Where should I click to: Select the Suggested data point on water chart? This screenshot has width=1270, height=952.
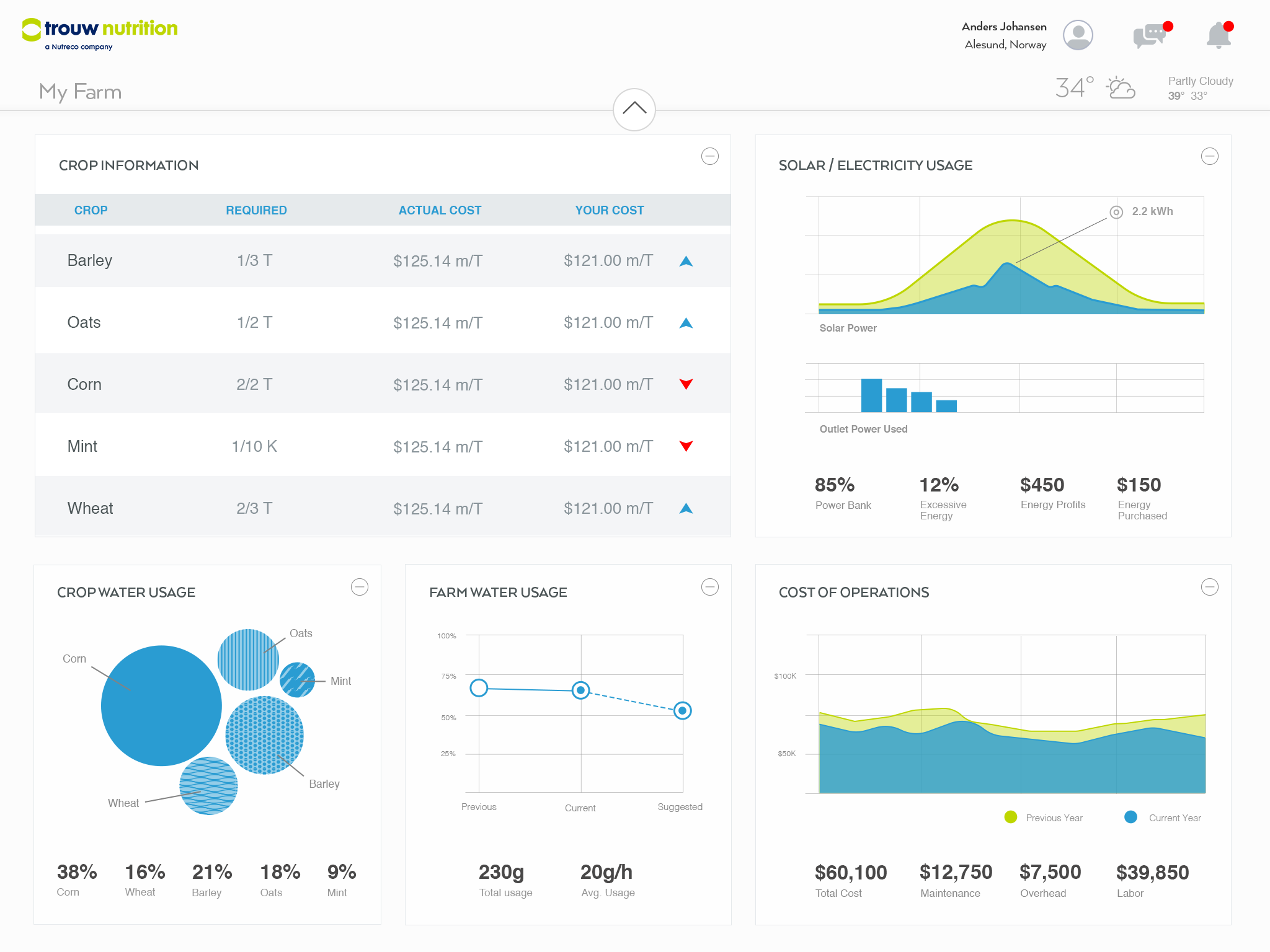[682, 710]
